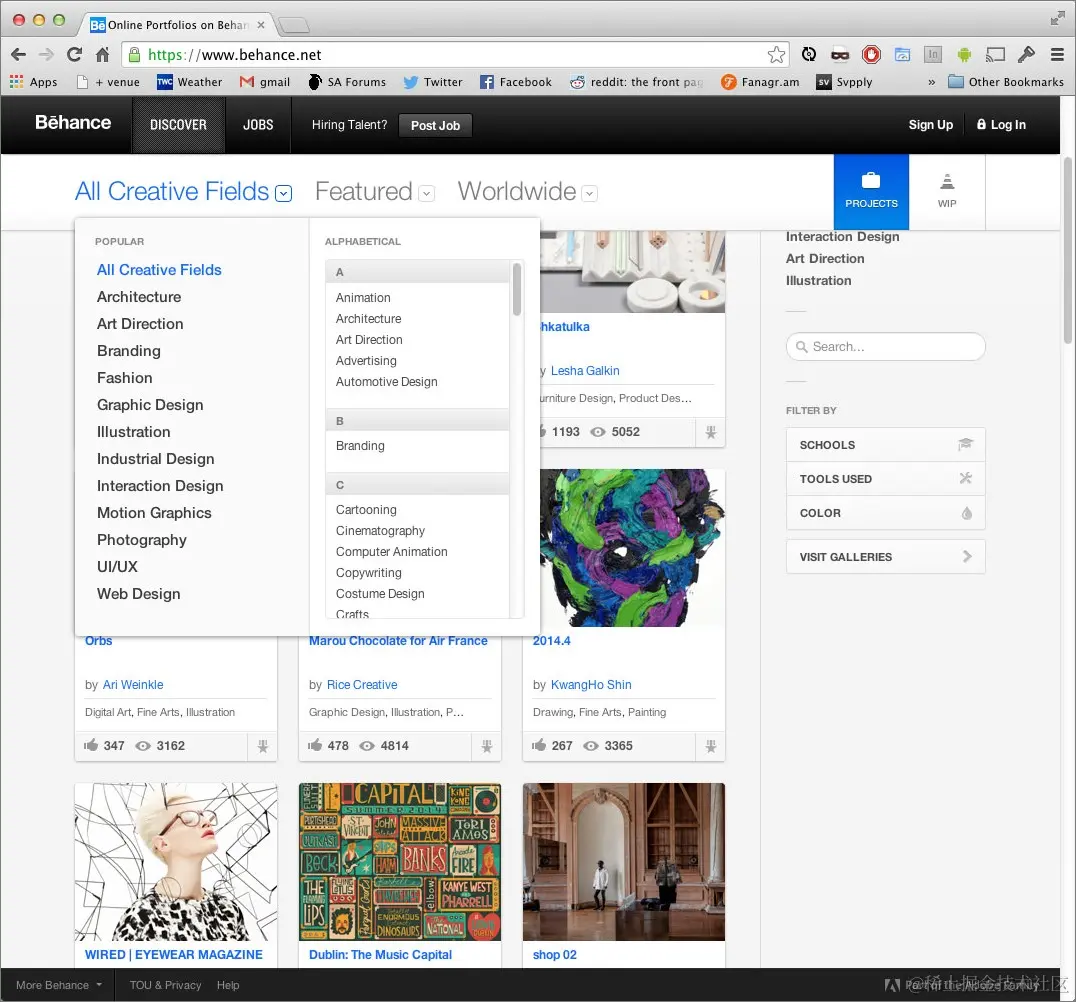
Task: Reload the page with the refresh icon
Action: (x=74, y=54)
